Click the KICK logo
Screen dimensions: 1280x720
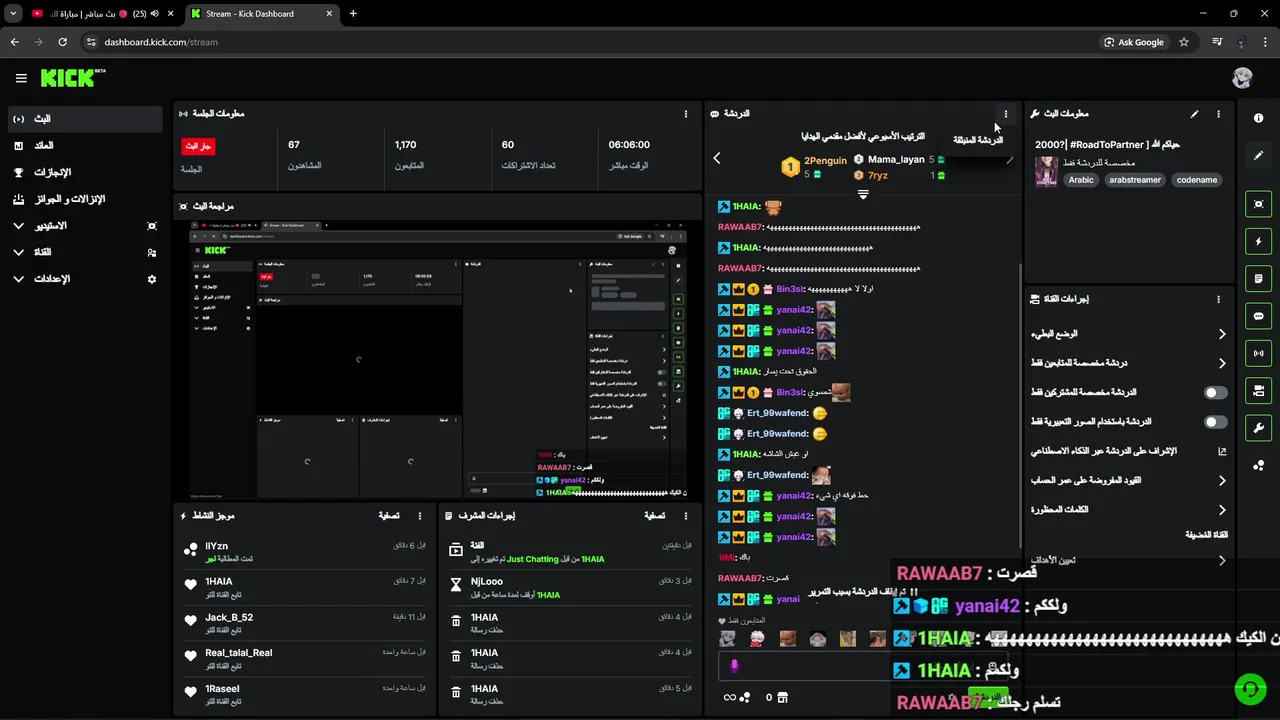(x=73, y=78)
